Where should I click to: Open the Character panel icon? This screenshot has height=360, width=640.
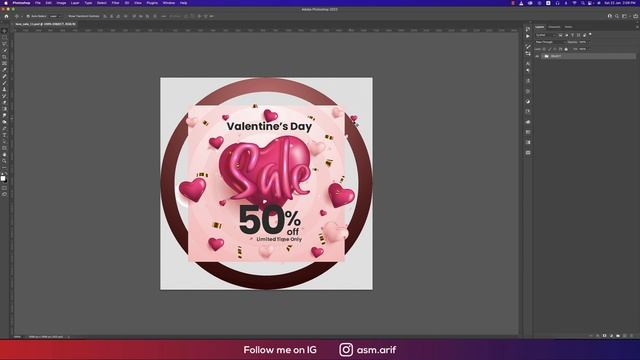(x=528, y=64)
